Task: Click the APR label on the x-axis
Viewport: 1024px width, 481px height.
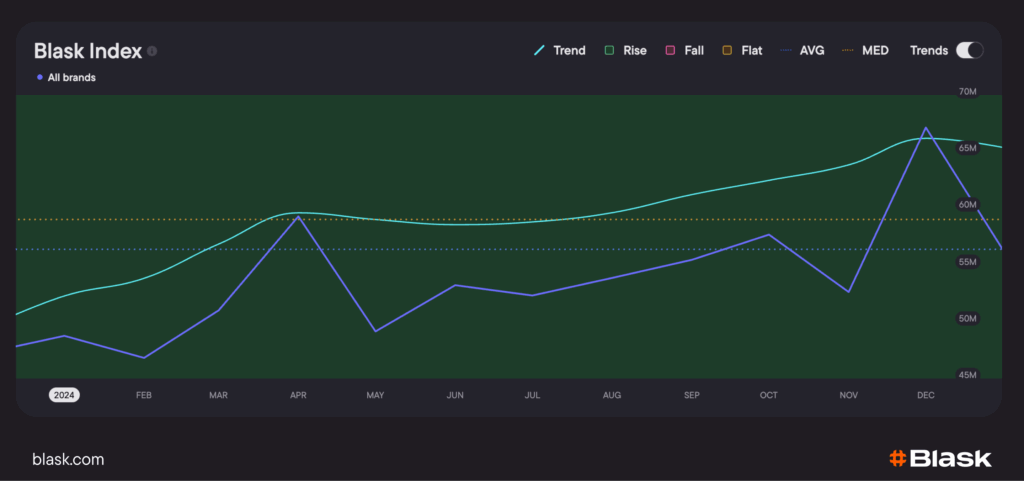Action: click(x=298, y=396)
